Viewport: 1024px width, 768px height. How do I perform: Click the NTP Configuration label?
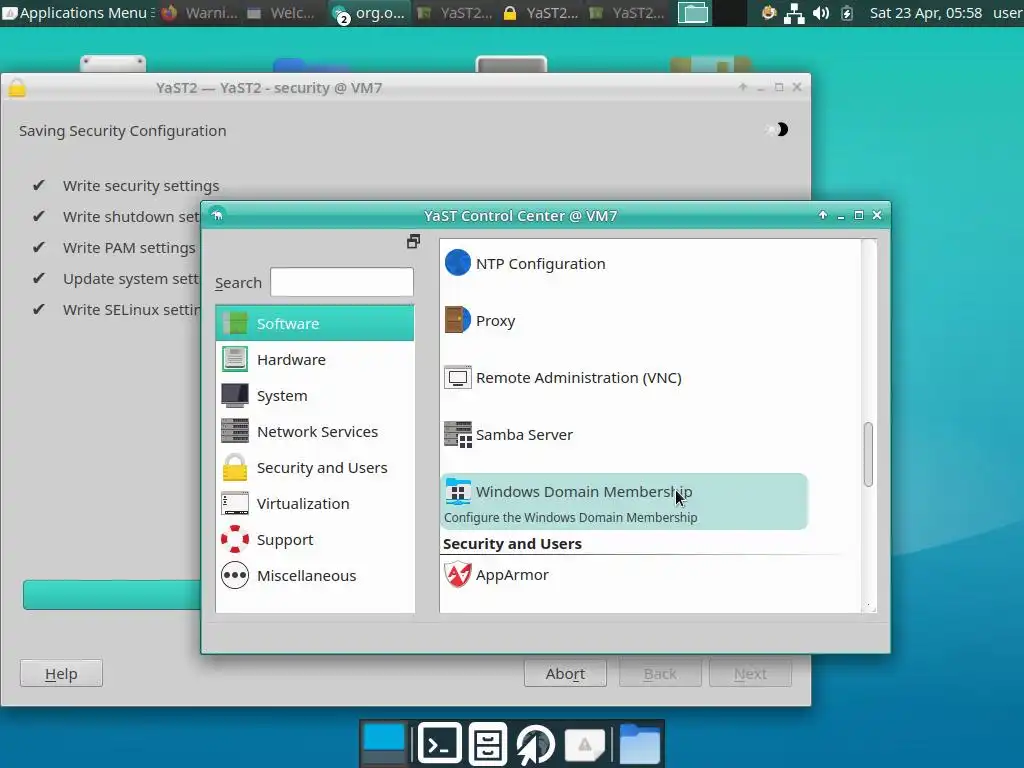(x=541, y=264)
